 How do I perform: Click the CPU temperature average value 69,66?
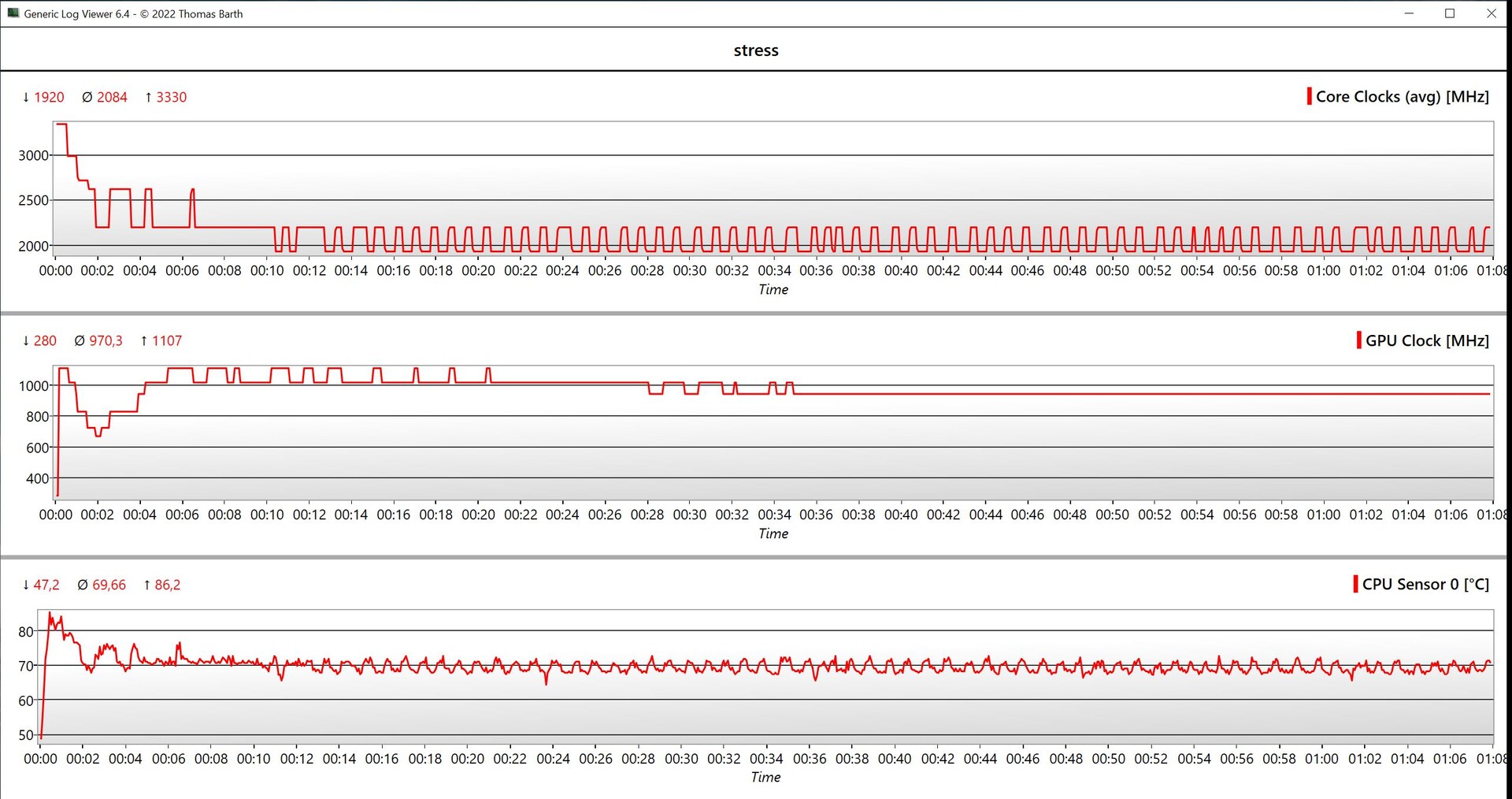[x=109, y=585]
